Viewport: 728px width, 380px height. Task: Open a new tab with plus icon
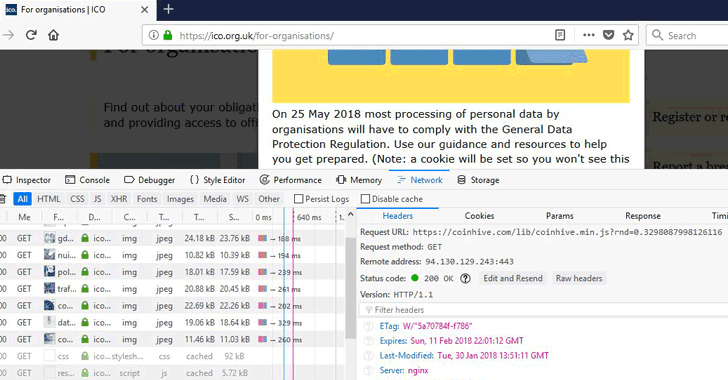click(168, 9)
